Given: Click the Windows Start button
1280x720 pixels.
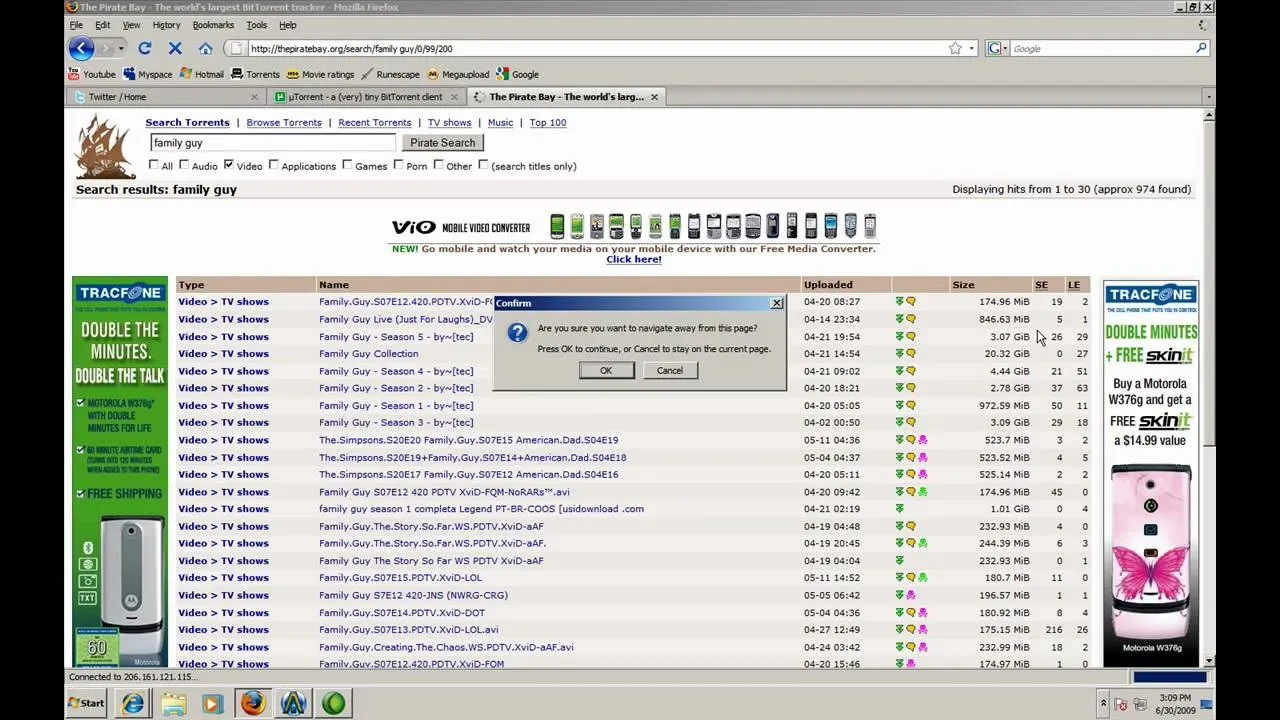Looking at the screenshot, I should [x=86, y=703].
